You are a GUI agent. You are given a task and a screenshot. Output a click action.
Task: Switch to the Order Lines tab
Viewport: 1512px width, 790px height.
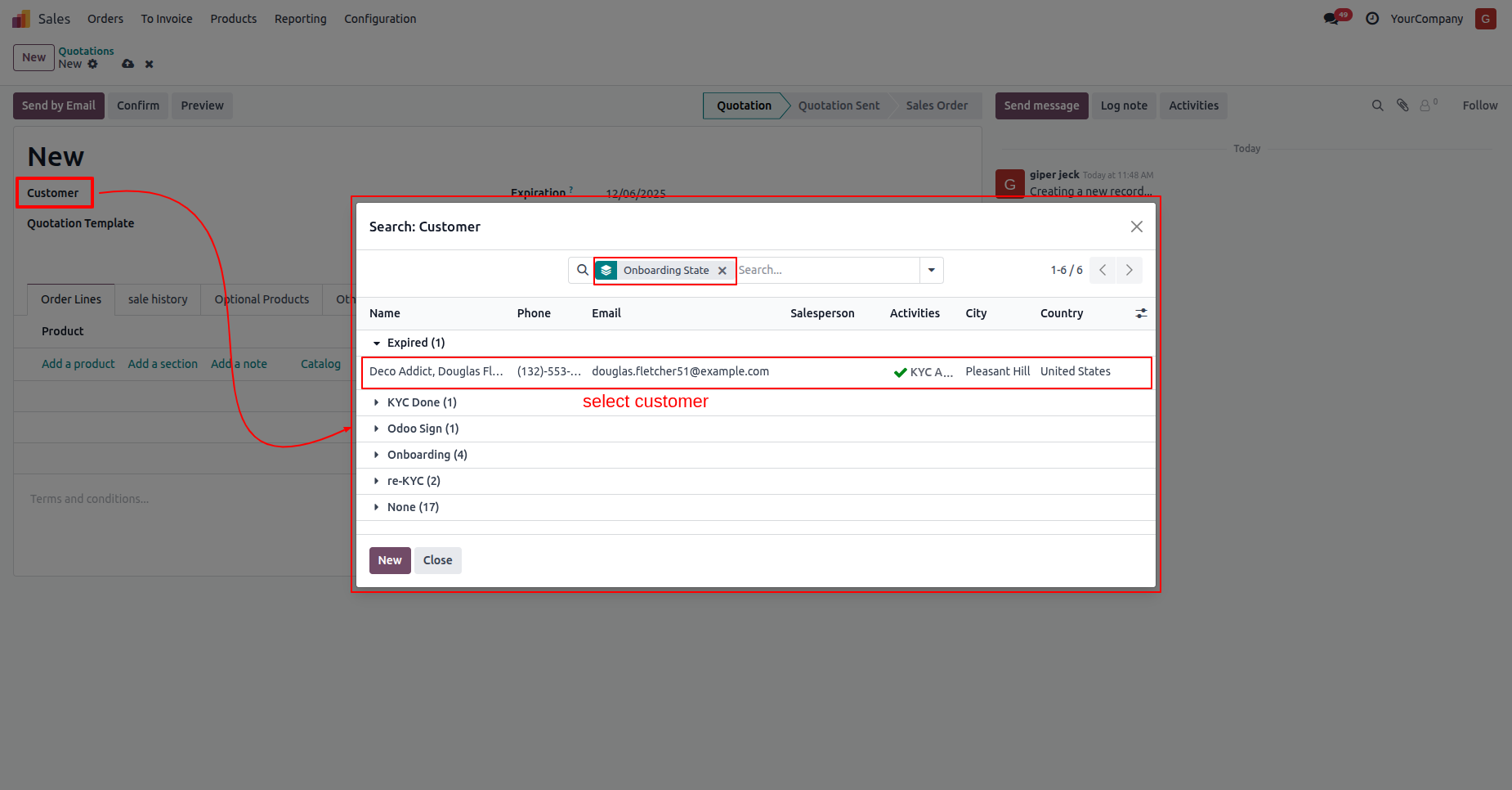point(71,299)
